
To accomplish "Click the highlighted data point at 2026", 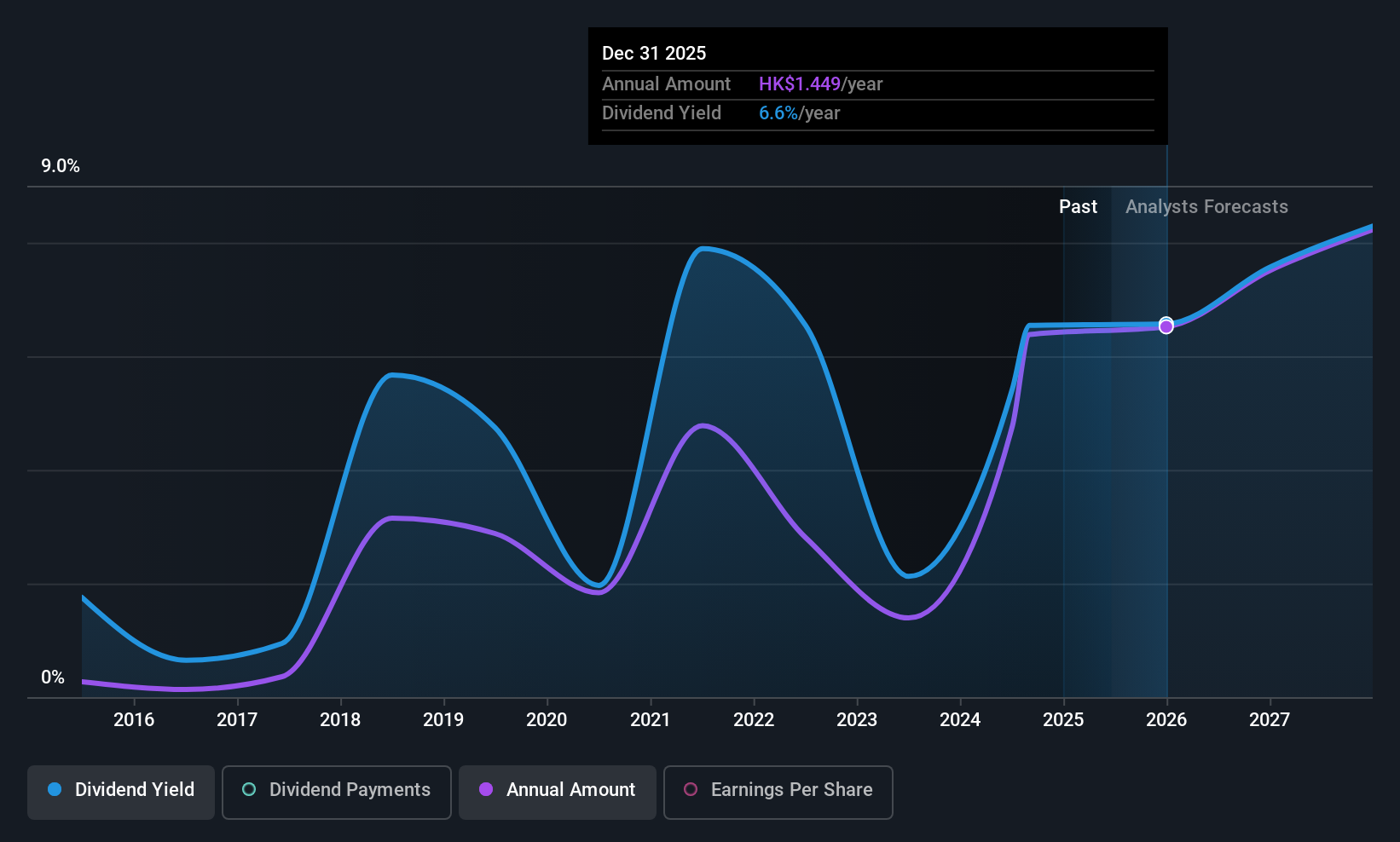I will 1166,326.
